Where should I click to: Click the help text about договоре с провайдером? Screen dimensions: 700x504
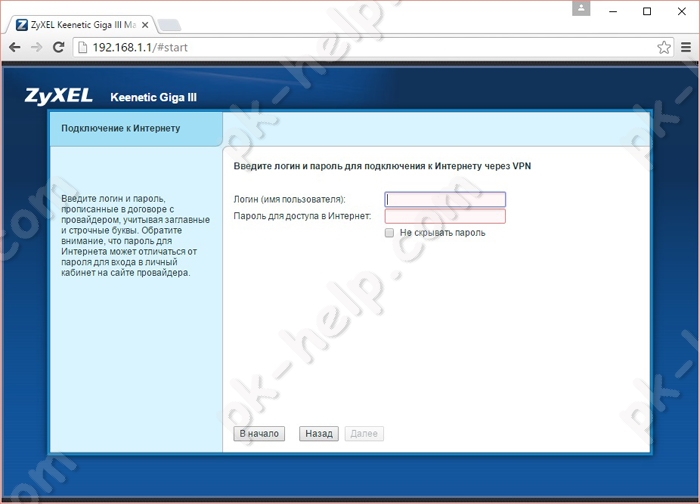coord(135,235)
